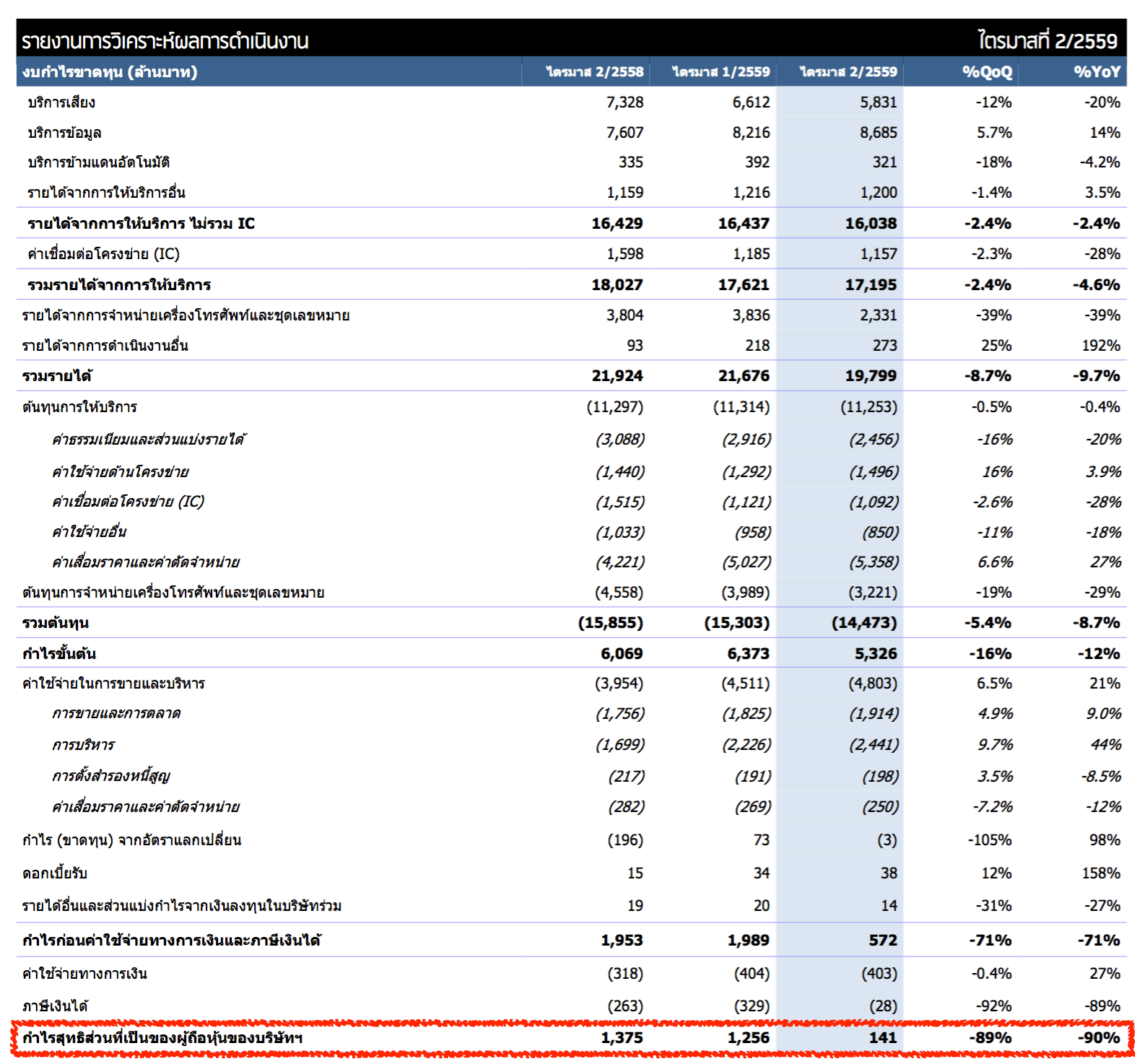Click the บริการเสียง row label
This screenshot has height=1064, width=1145.
(x=61, y=103)
